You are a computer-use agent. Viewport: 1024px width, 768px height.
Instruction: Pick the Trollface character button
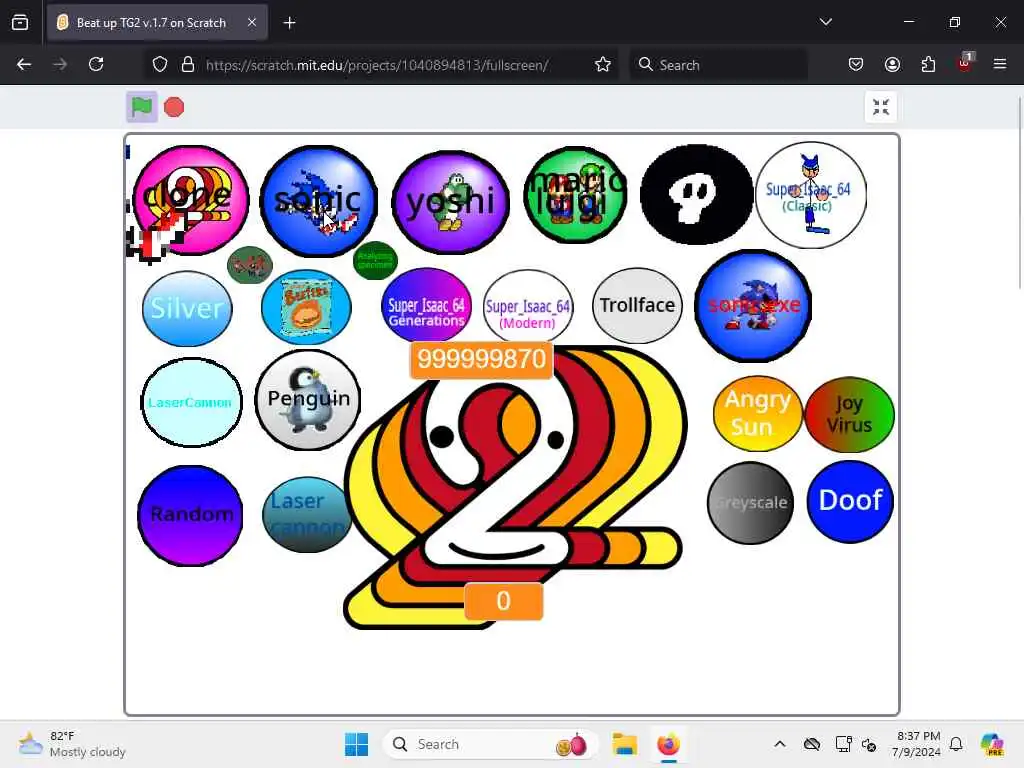637,305
